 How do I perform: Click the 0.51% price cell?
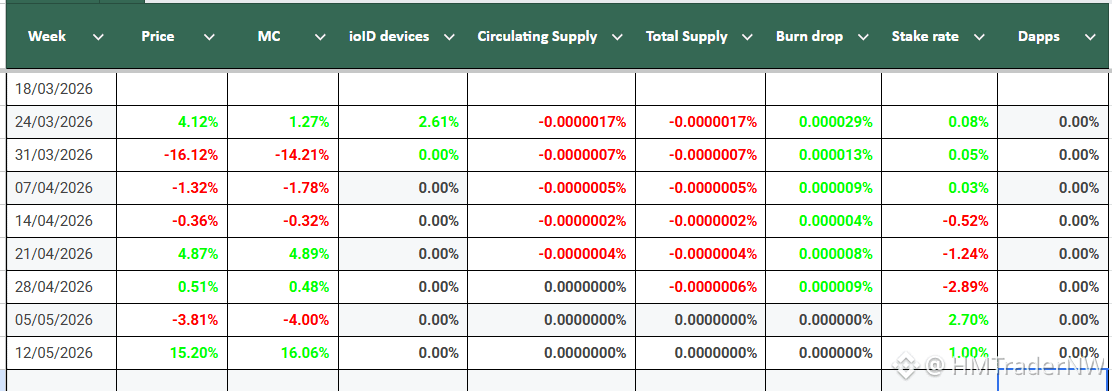click(x=172, y=287)
